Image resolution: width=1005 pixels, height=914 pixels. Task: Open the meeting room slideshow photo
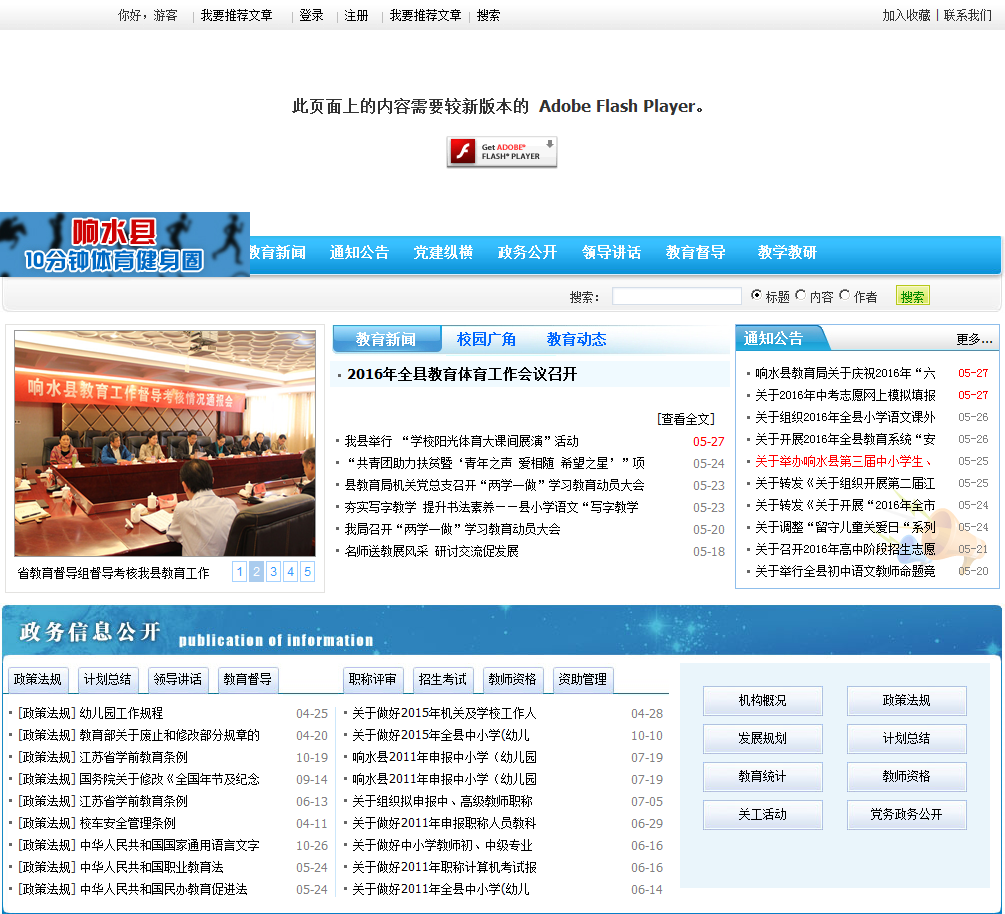point(165,443)
